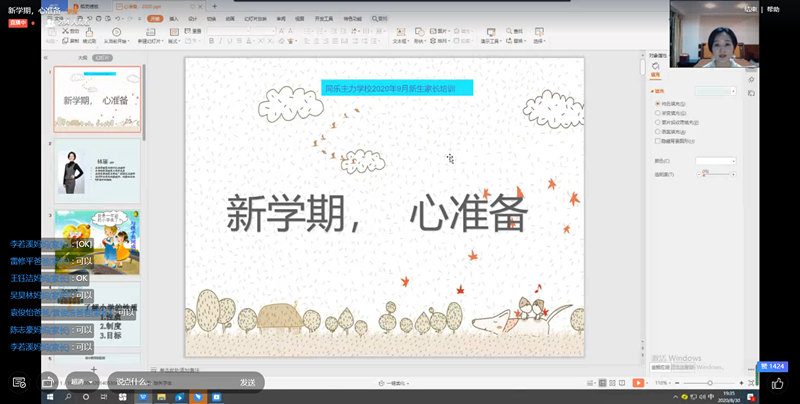Open the fill color dropdown

[x=716, y=160]
